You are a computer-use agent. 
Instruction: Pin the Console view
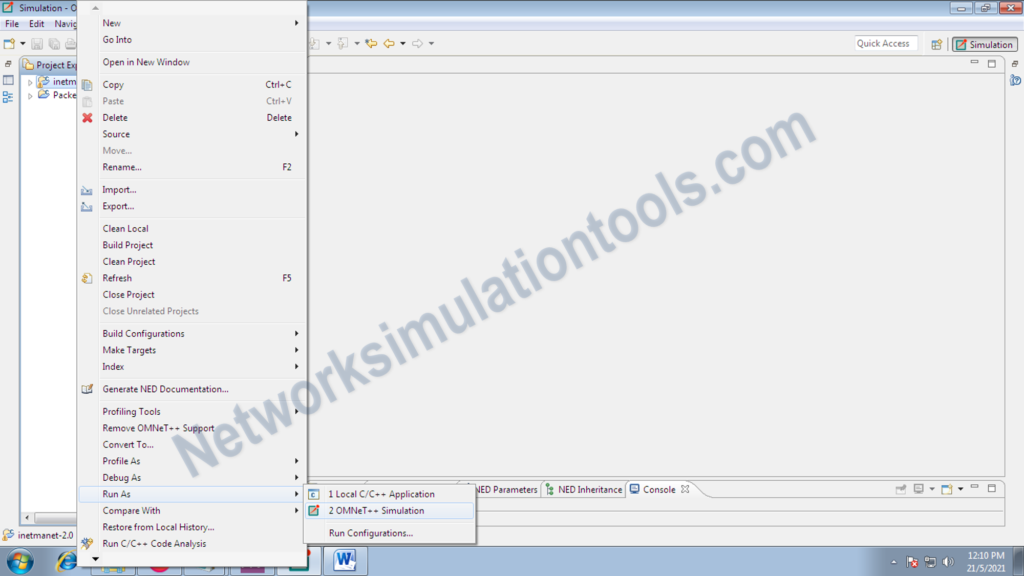(x=901, y=490)
